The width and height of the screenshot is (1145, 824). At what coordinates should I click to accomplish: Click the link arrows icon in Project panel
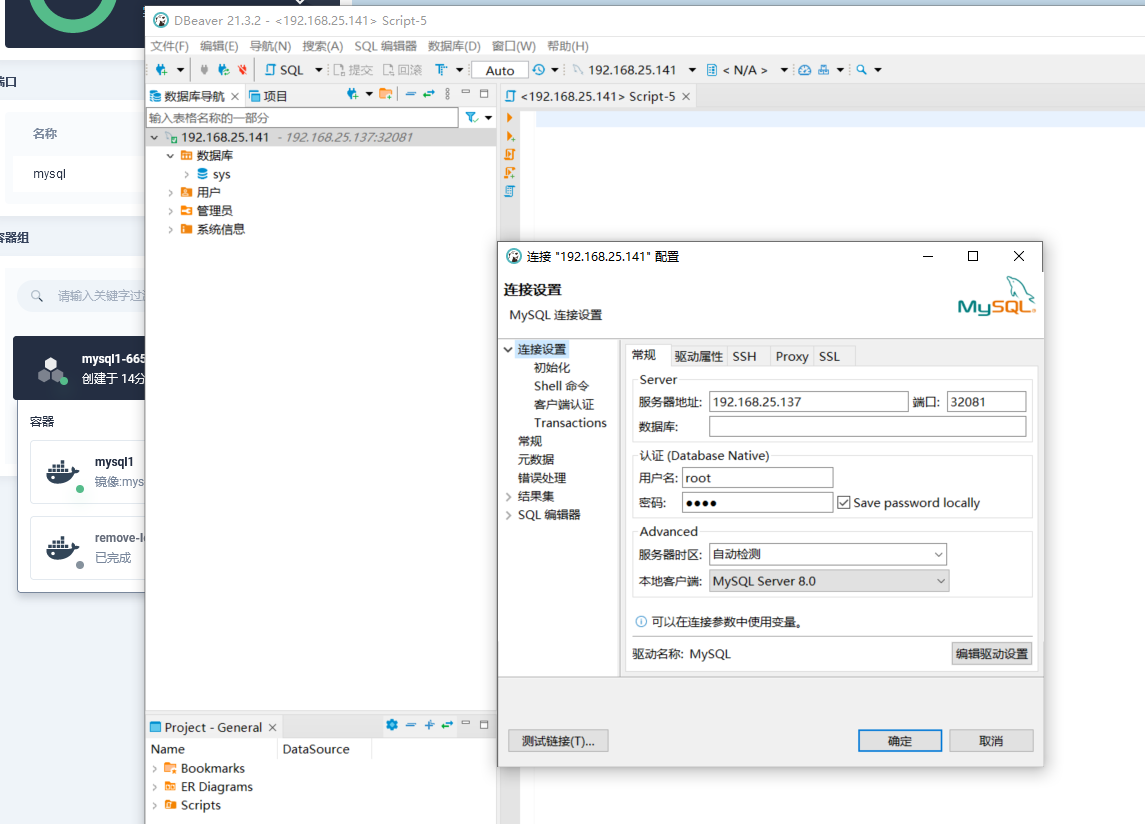pyautogui.click(x=447, y=725)
